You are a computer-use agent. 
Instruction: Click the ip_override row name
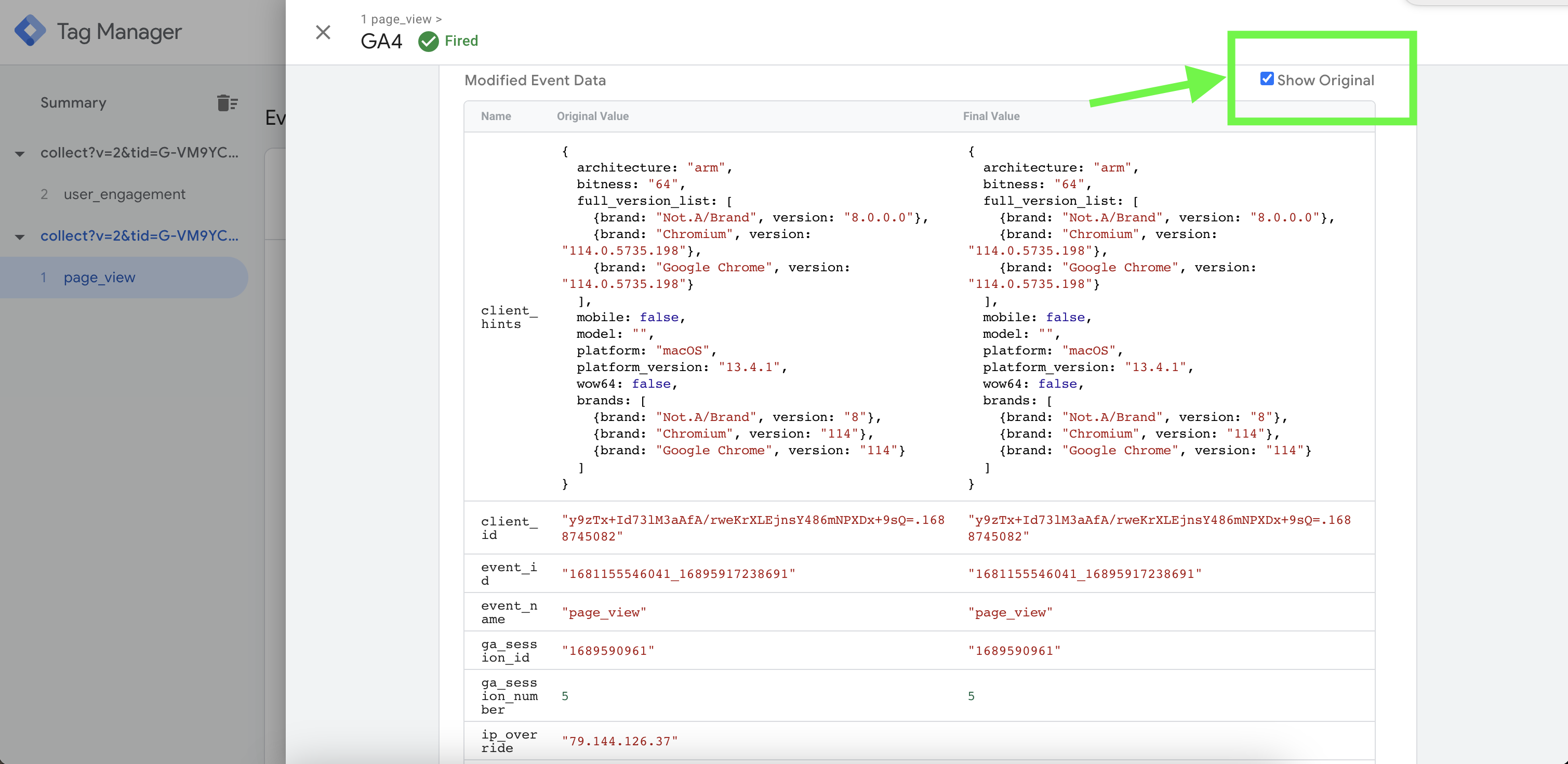click(x=509, y=741)
